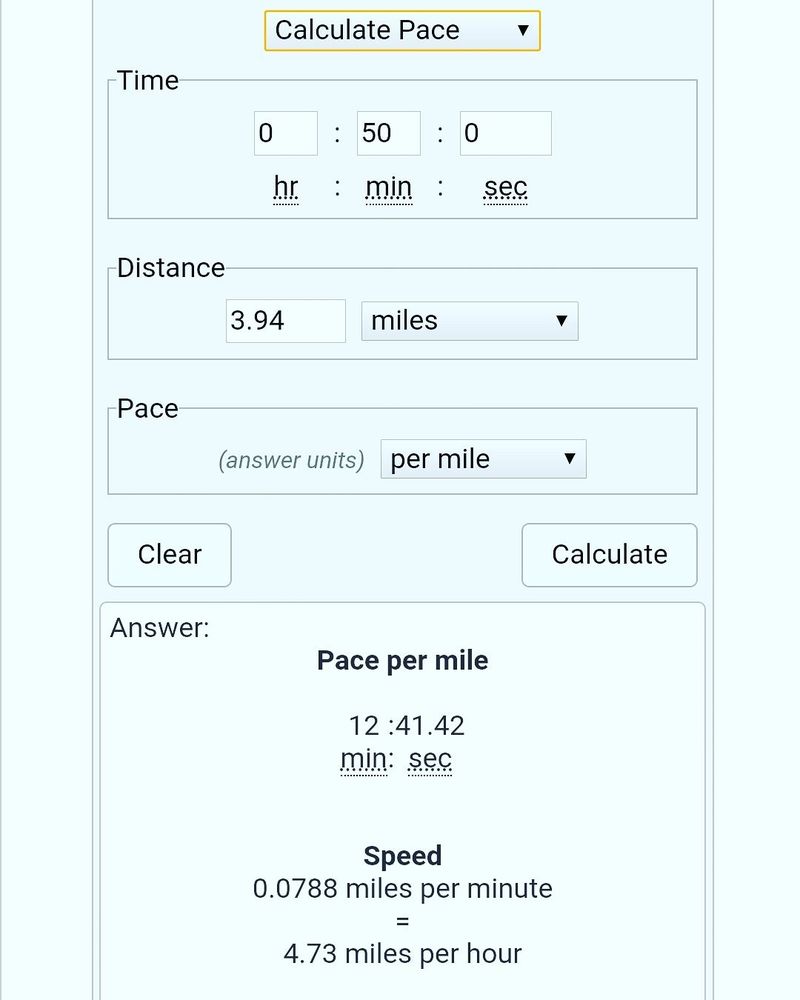Click the minutes input field showing 50
800x1000 pixels.
point(388,133)
